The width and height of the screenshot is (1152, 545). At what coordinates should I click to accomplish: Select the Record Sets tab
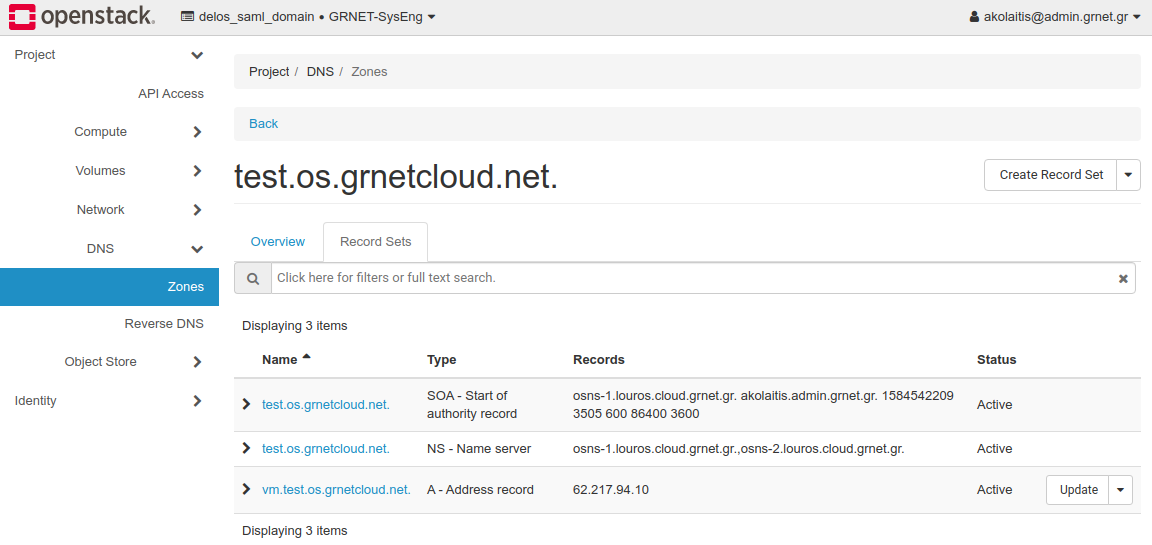coord(375,242)
